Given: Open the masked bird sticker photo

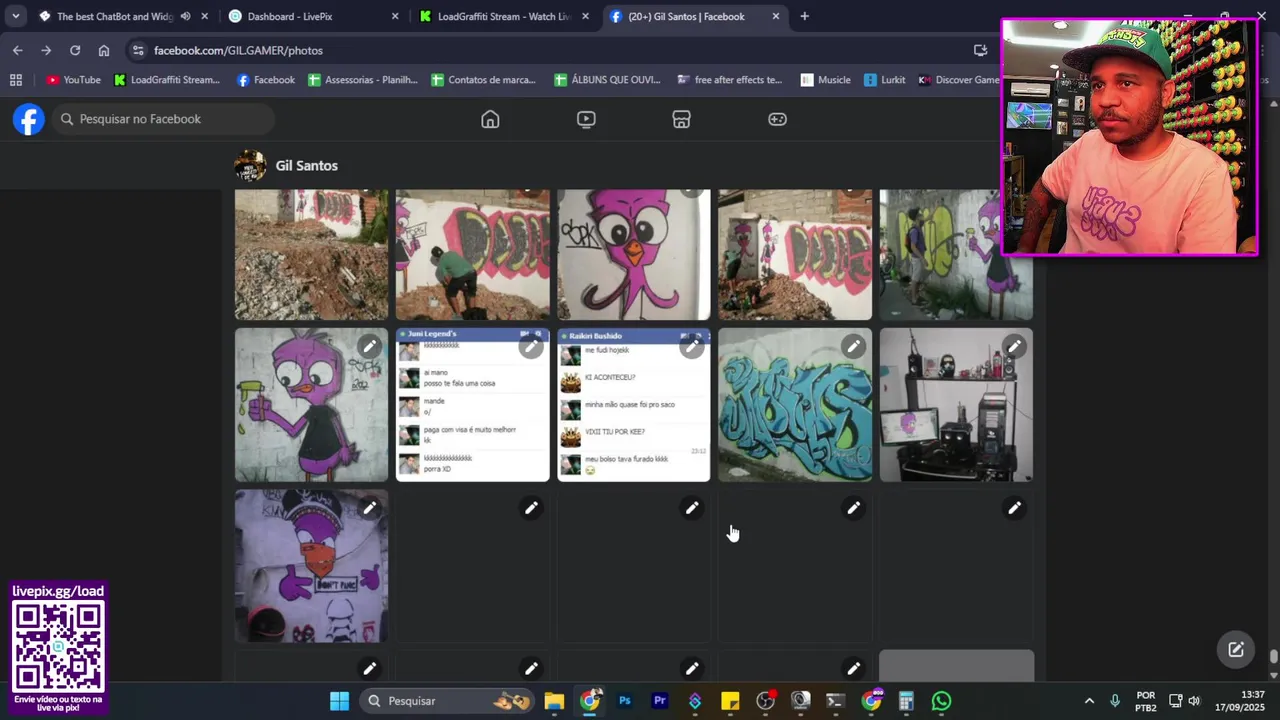Looking at the screenshot, I should [x=311, y=566].
